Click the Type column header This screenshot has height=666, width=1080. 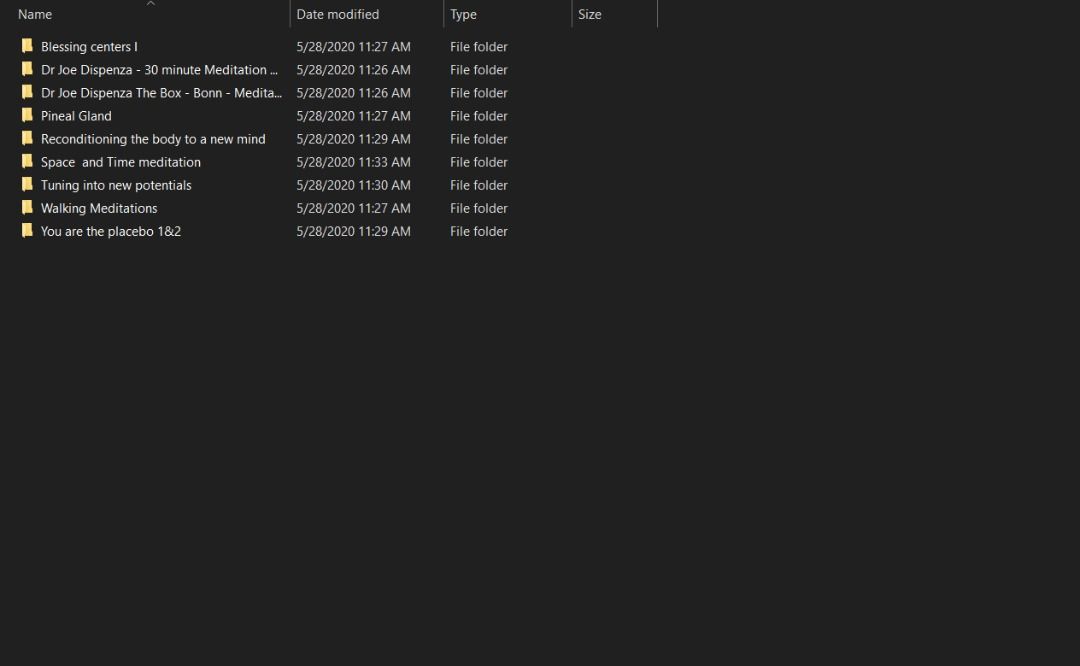click(x=463, y=15)
